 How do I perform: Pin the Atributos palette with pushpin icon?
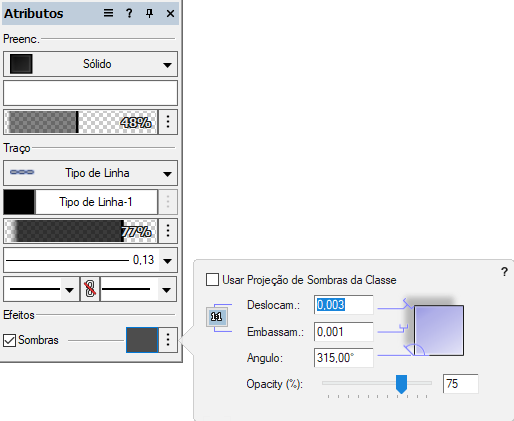(x=149, y=13)
